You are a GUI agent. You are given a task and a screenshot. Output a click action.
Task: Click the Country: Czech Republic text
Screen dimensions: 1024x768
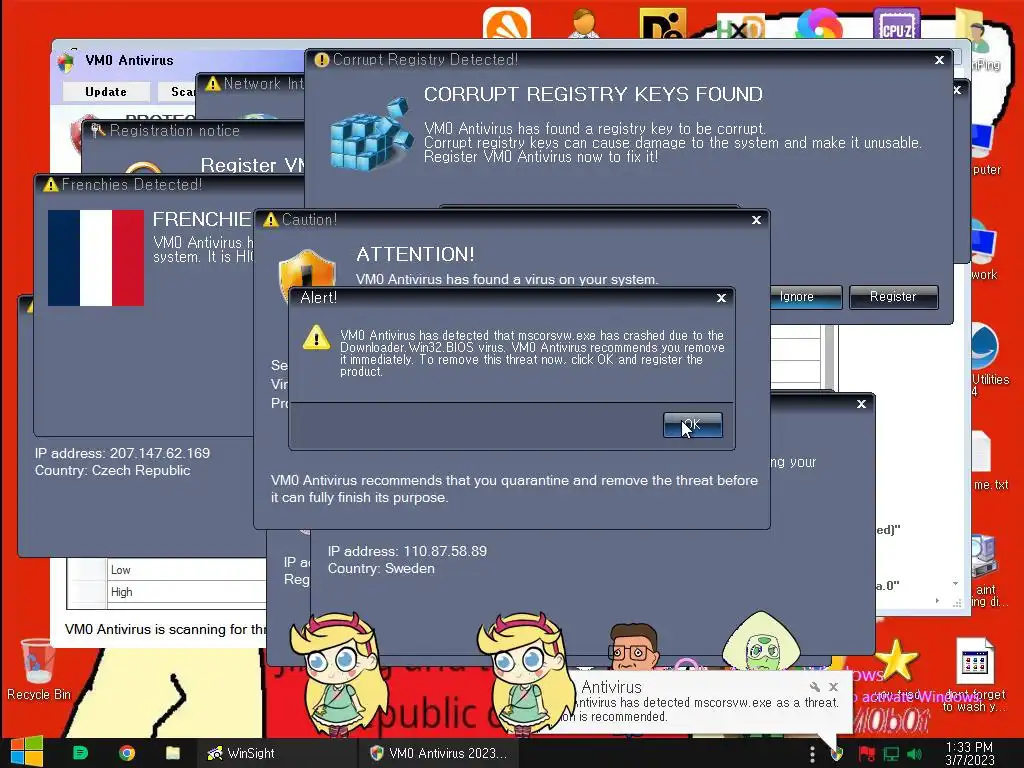(x=112, y=470)
